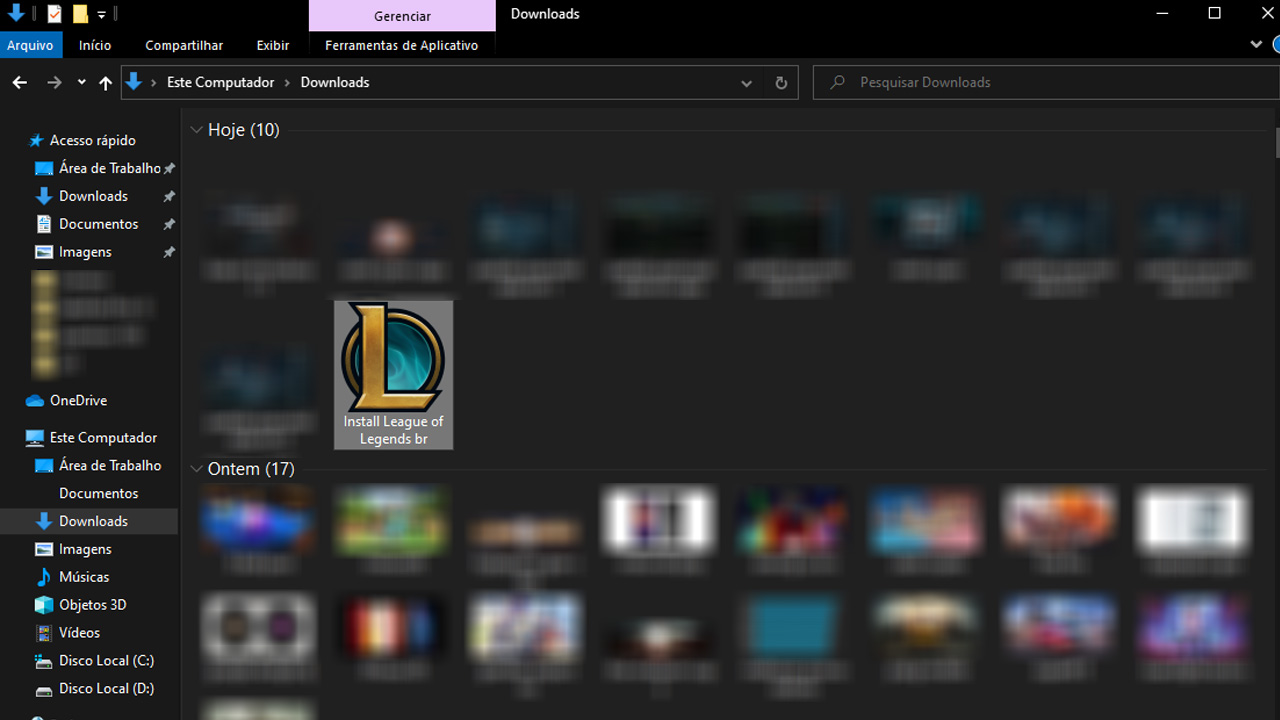Viewport: 1280px width, 720px height.
Task: Switch to the Compartilhar ribbon tab
Action: tap(184, 45)
